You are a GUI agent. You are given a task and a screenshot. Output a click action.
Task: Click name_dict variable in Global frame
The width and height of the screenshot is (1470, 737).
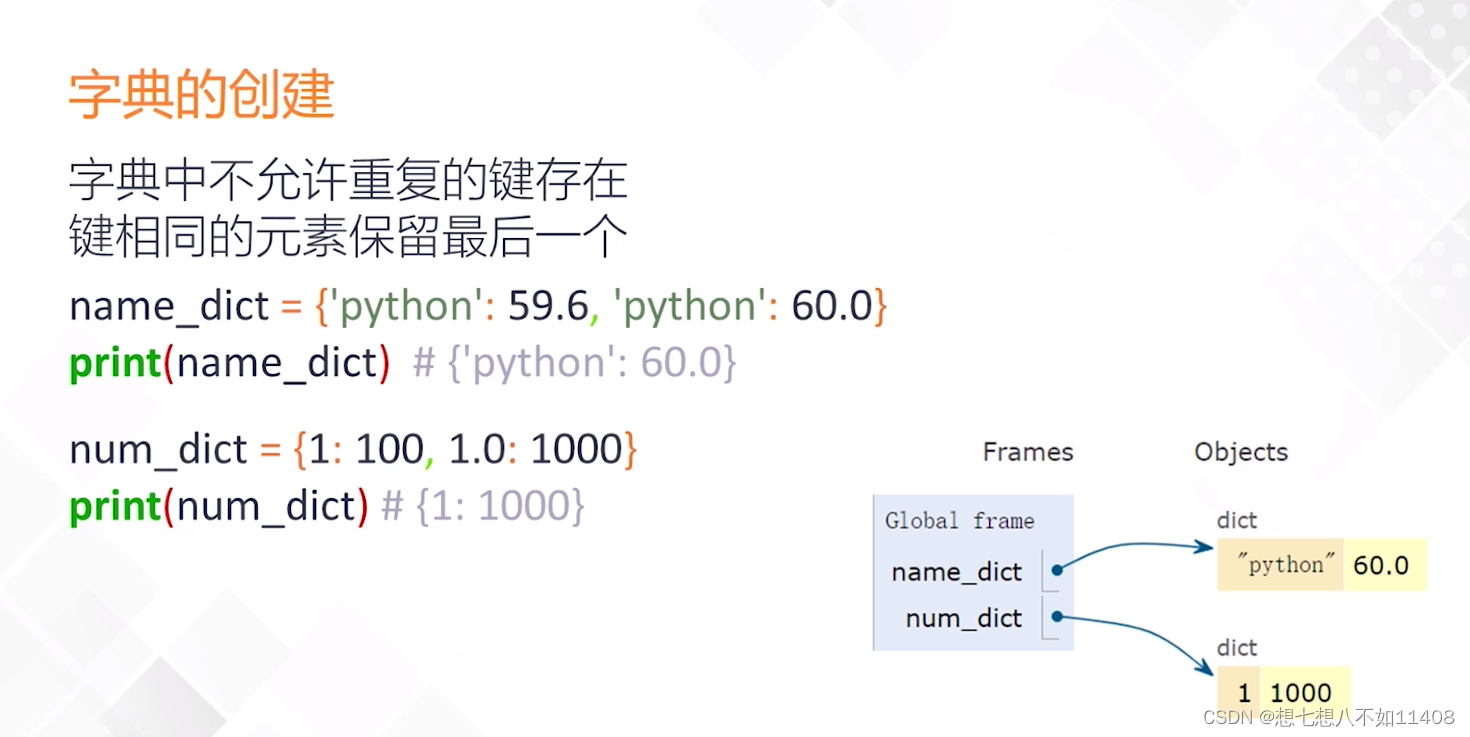(x=957, y=572)
